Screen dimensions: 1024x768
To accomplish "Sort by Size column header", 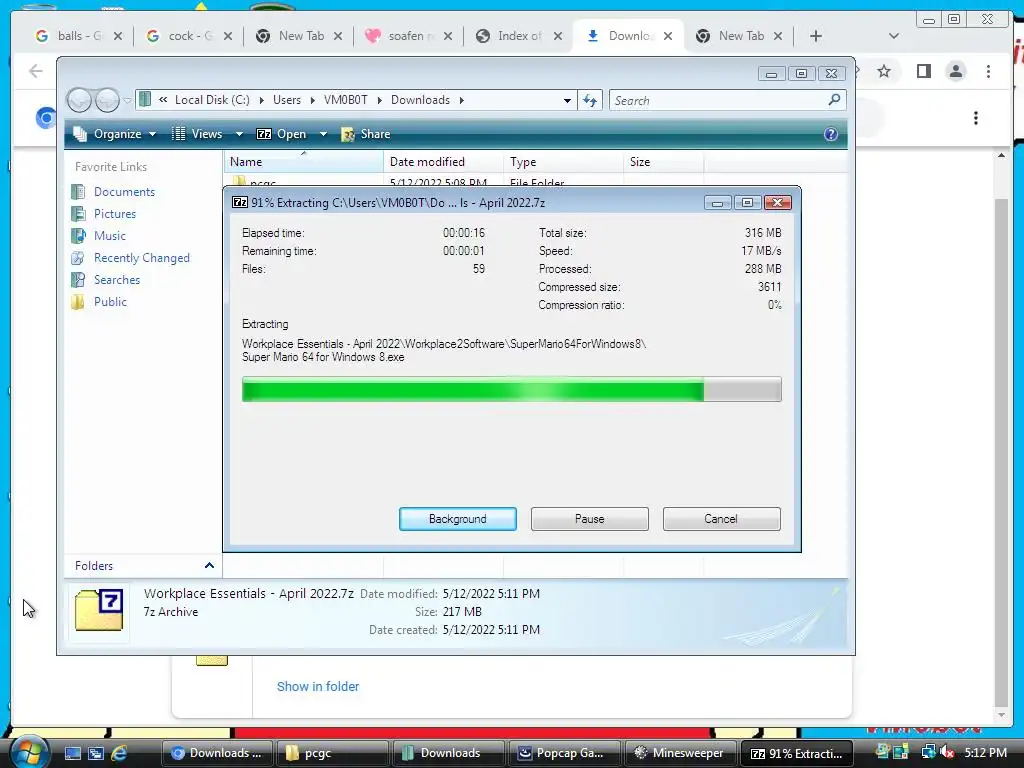I will pos(663,162).
